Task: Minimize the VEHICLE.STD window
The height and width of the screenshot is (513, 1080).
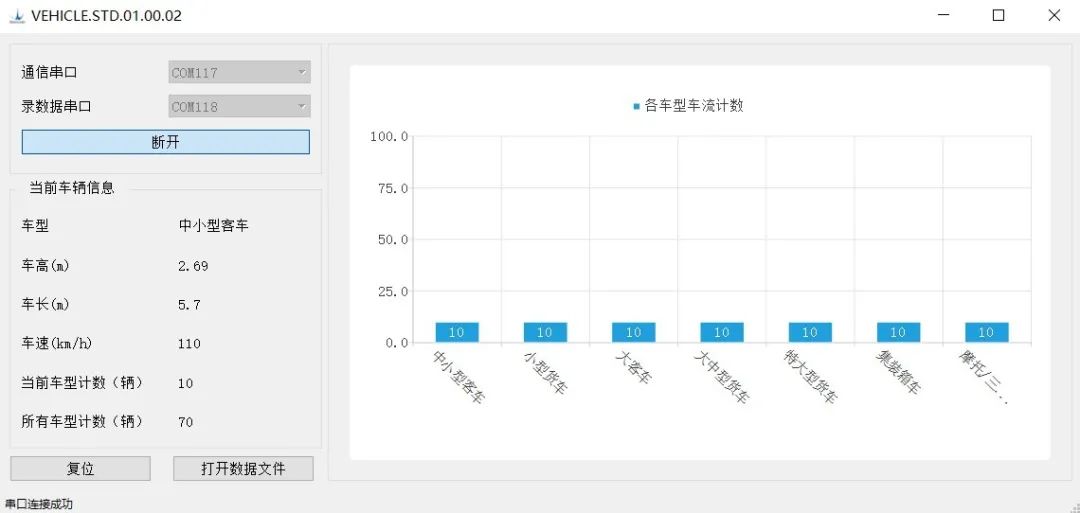Action: (943, 16)
